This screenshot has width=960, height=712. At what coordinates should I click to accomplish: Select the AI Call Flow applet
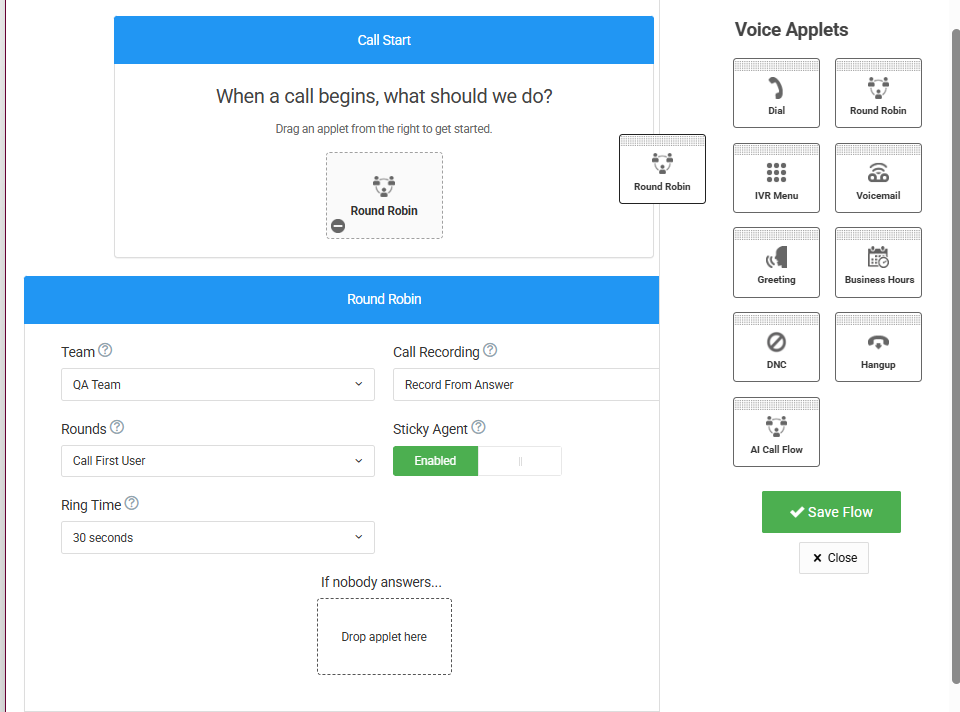click(x=776, y=432)
